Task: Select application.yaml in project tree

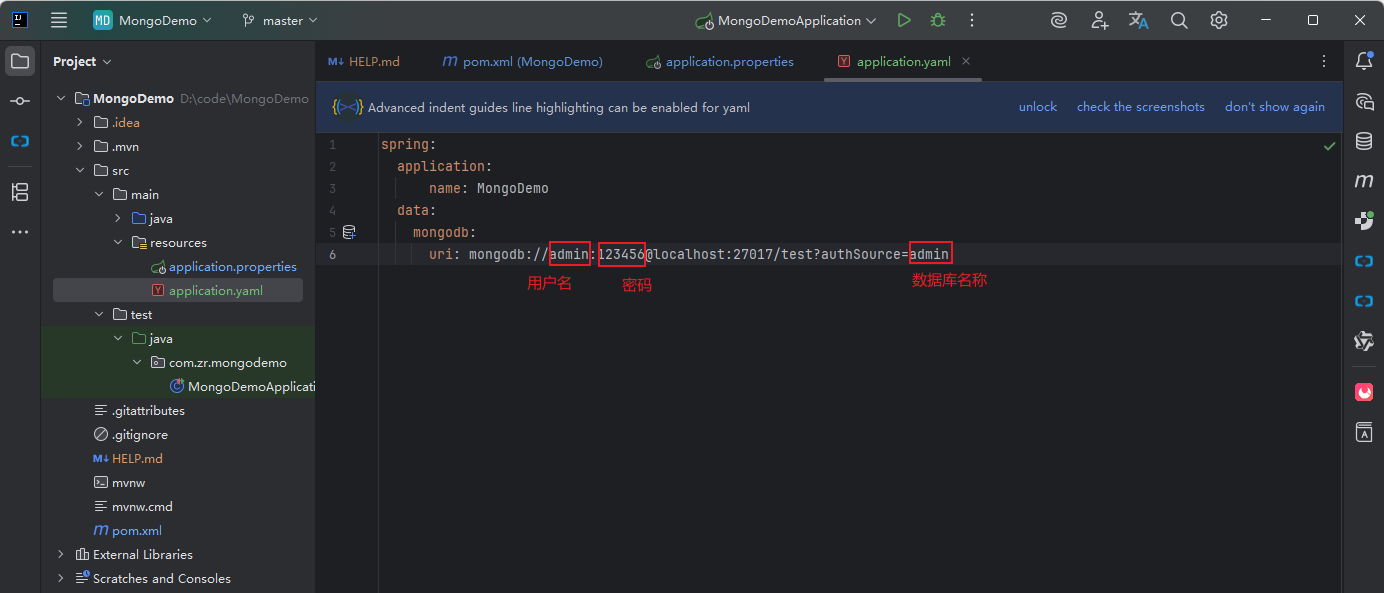Action: (178, 290)
